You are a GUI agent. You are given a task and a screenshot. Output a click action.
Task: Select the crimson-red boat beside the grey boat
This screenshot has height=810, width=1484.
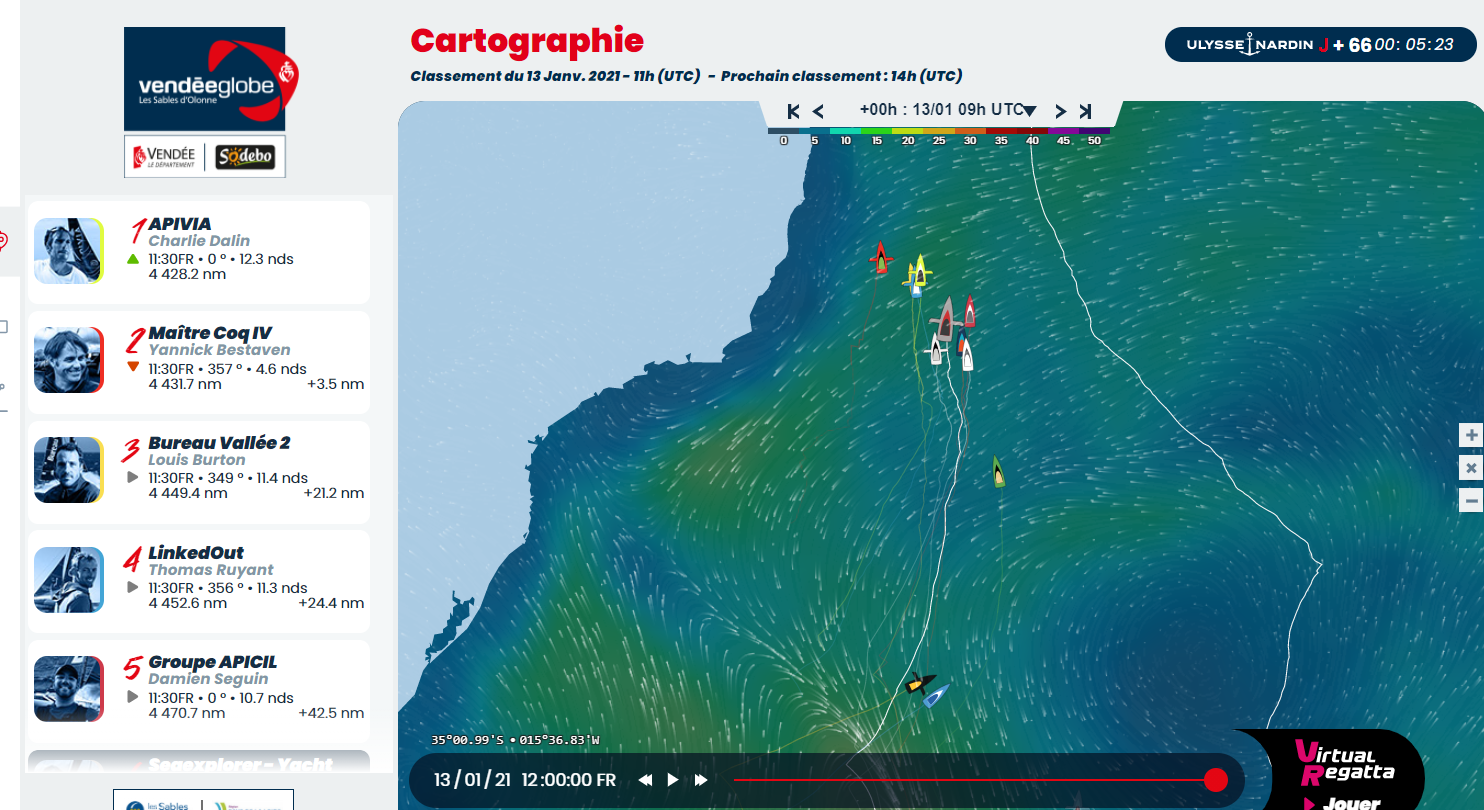969,311
